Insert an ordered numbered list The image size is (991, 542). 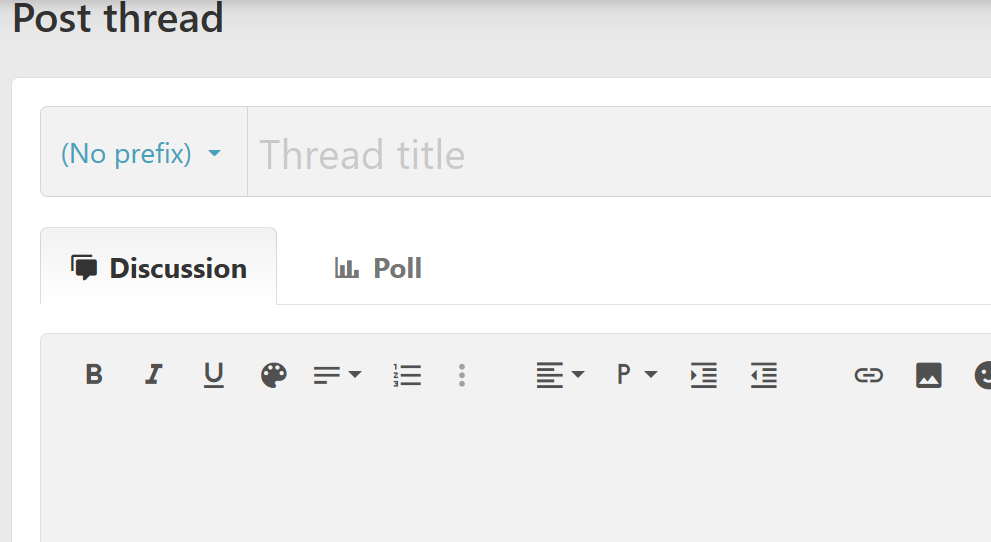[407, 375]
